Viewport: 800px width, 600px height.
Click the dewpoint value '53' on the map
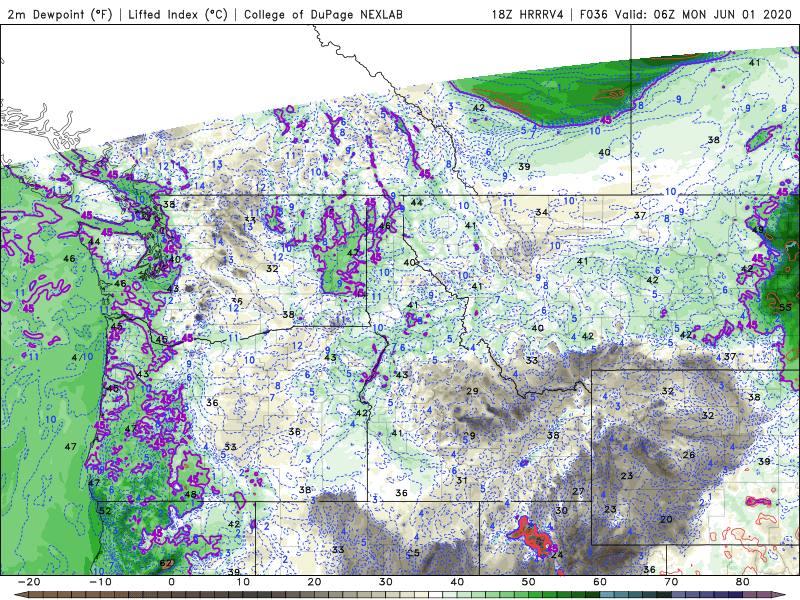point(786,307)
